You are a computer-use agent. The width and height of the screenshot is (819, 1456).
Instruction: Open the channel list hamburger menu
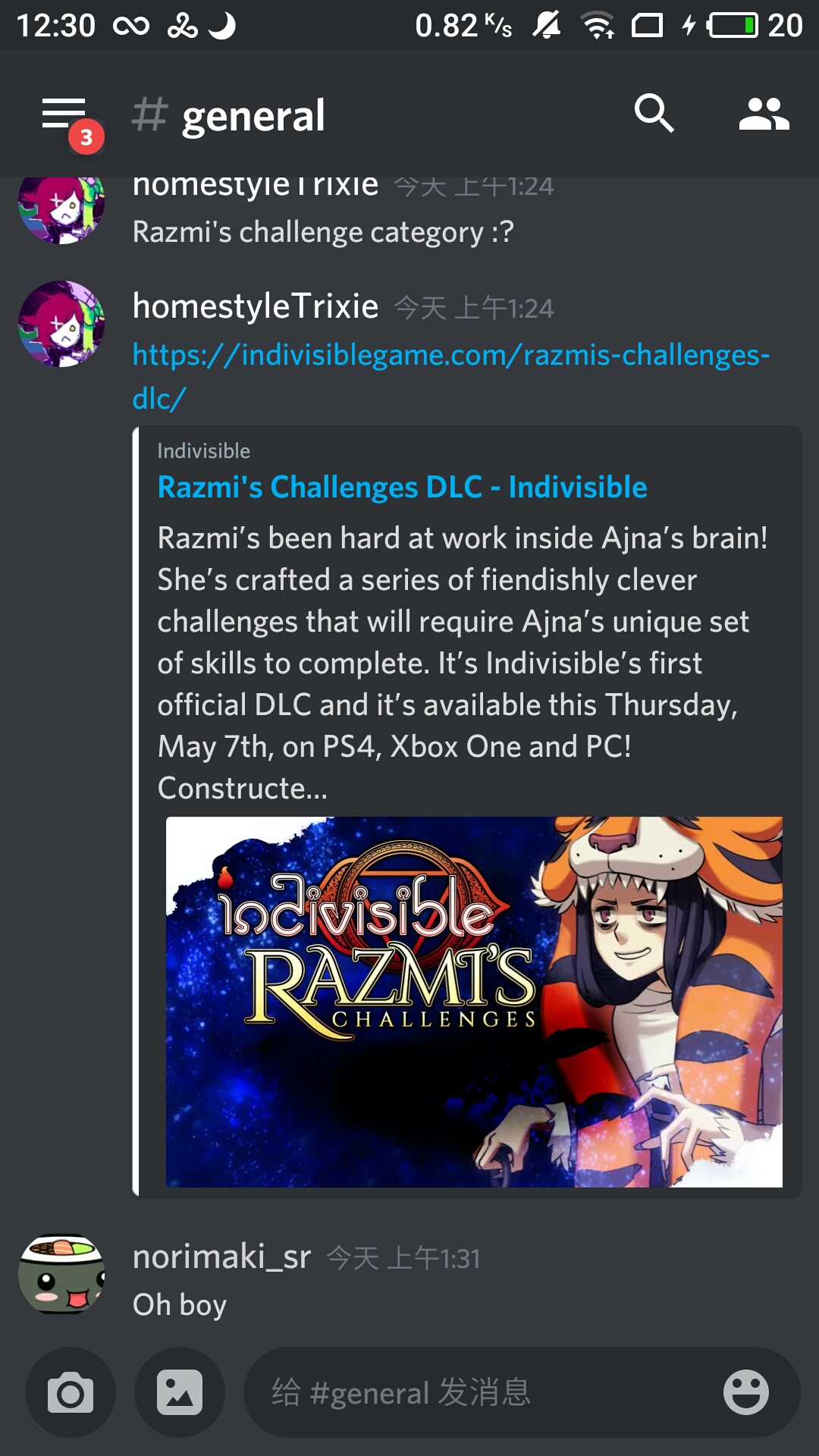click(x=64, y=114)
